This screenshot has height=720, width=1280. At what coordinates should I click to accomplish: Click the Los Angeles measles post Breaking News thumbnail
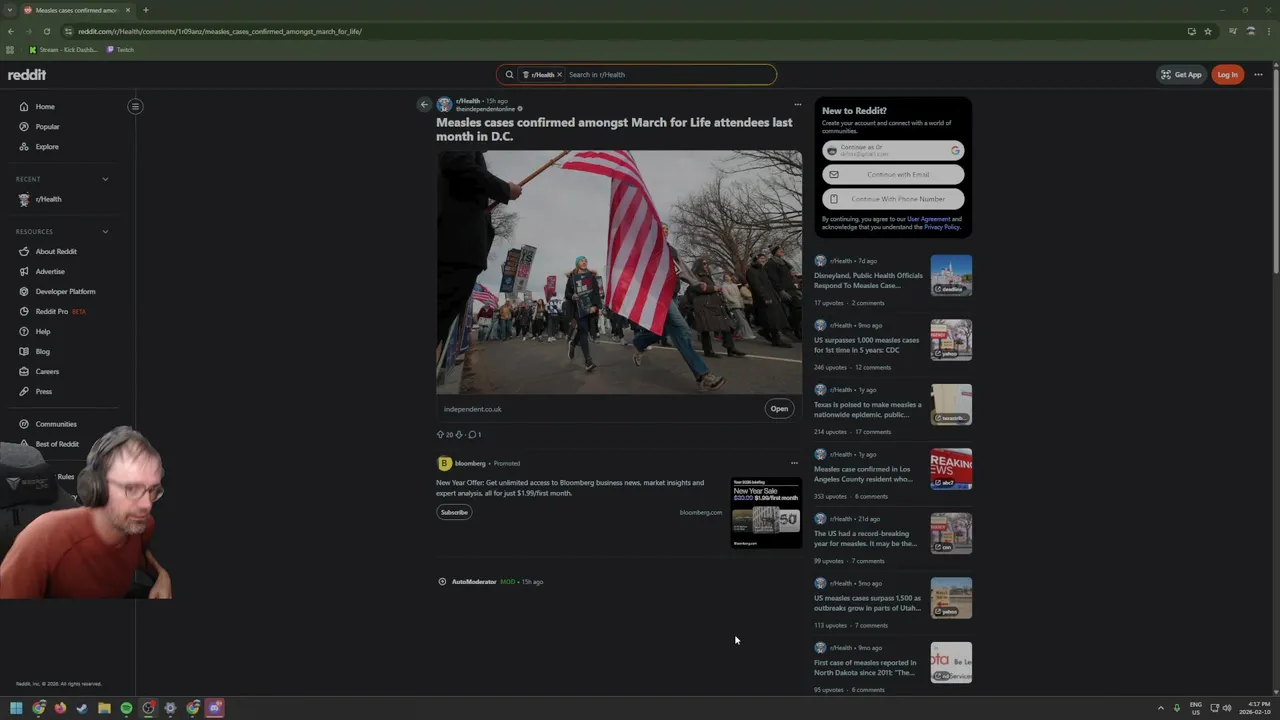coord(951,469)
